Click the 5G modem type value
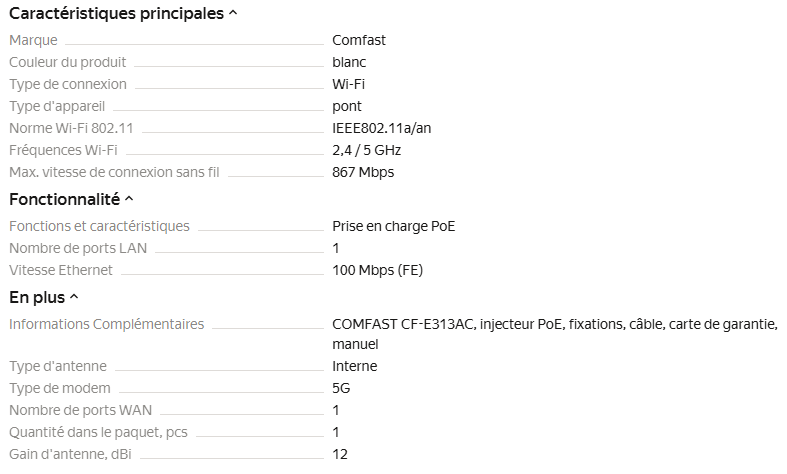The width and height of the screenshot is (787, 474). (341, 388)
